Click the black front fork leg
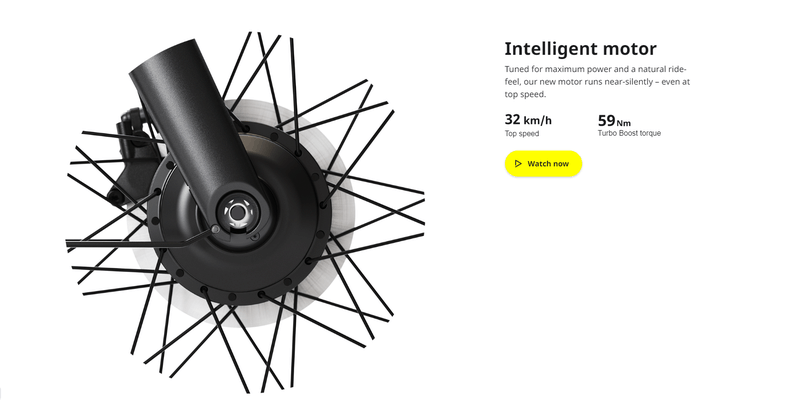The height and width of the screenshot is (401, 800). click(x=196, y=128)
